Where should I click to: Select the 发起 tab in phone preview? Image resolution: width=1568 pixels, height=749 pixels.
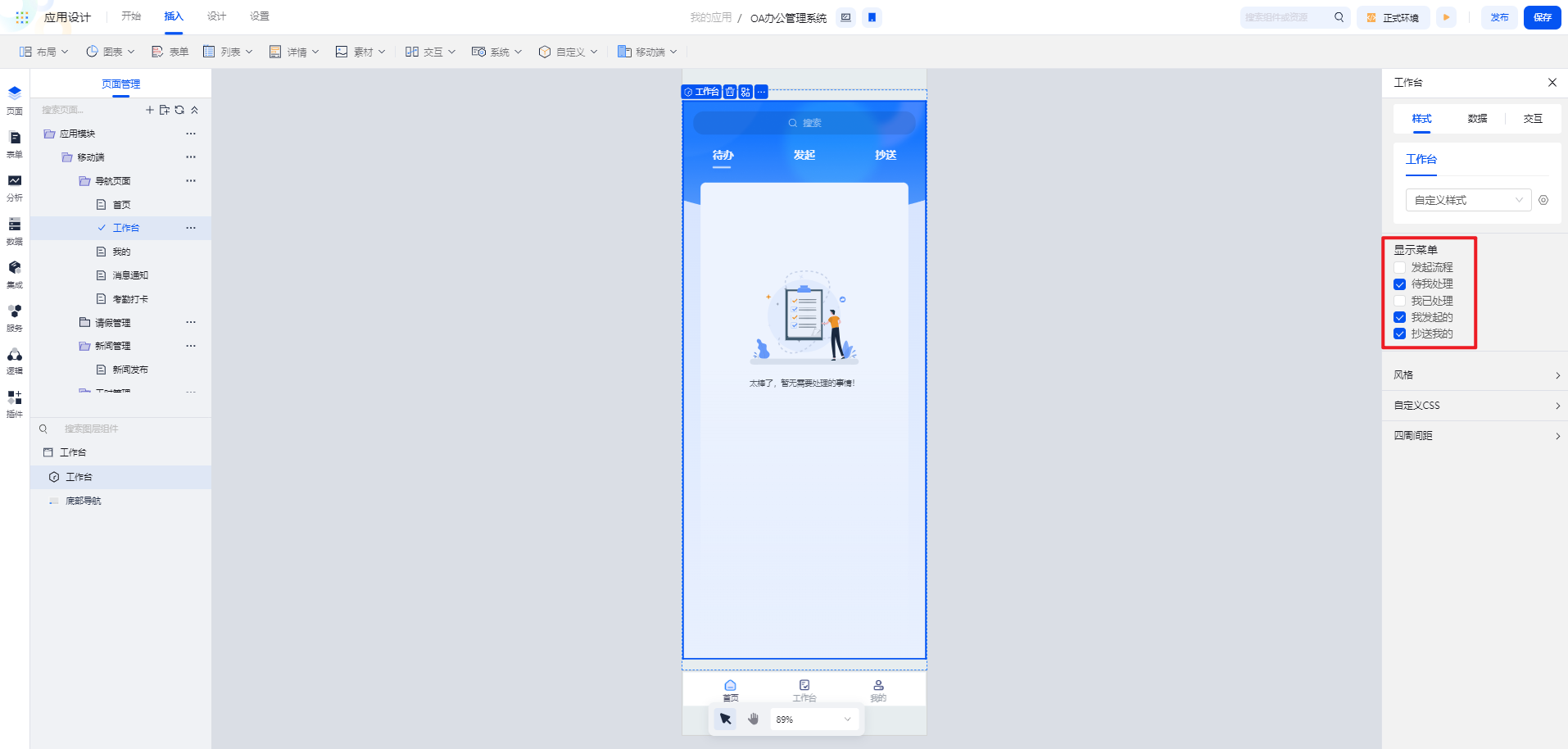804,155
